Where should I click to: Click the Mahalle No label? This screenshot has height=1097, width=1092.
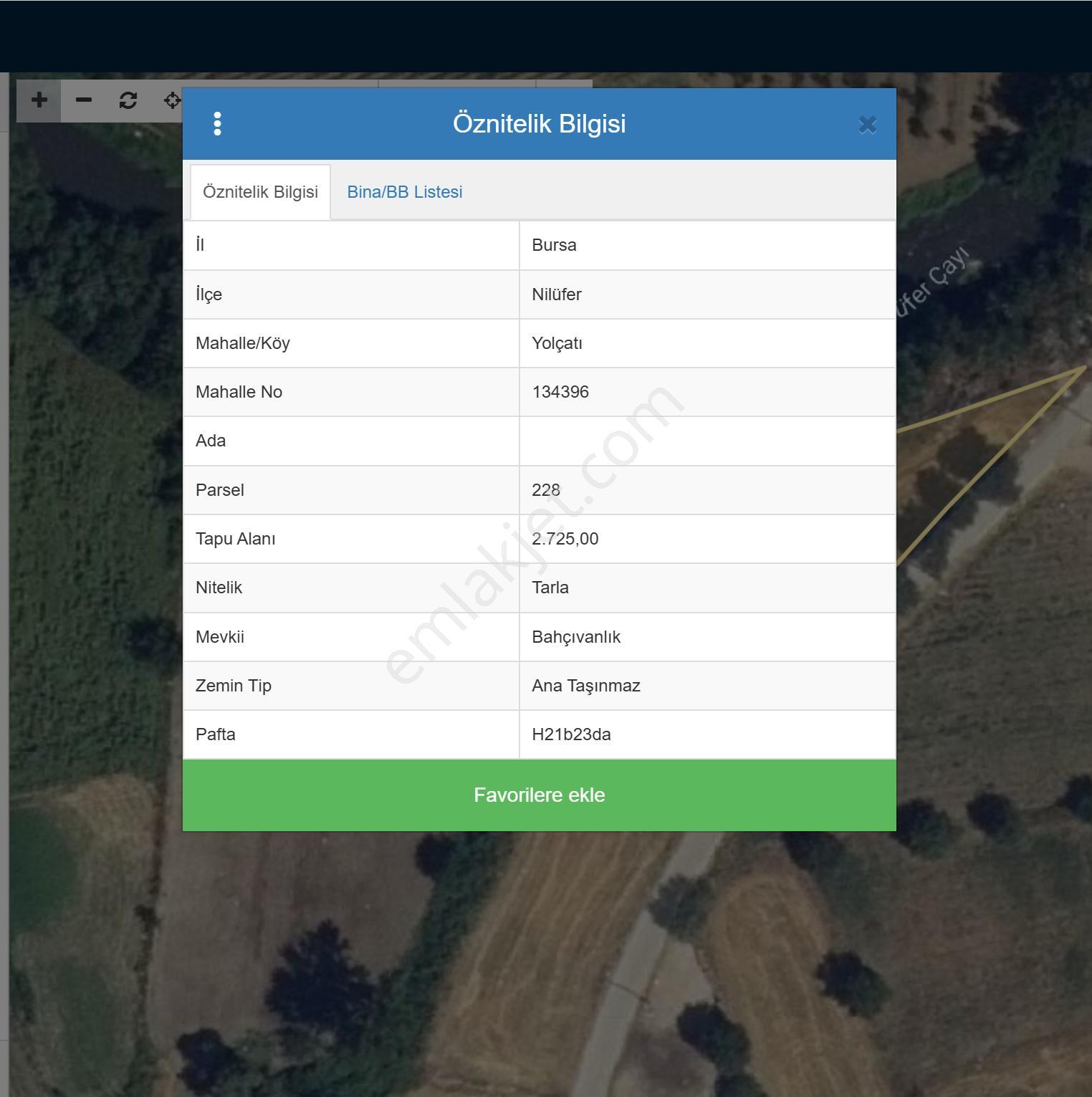click(x=239, y=392)
